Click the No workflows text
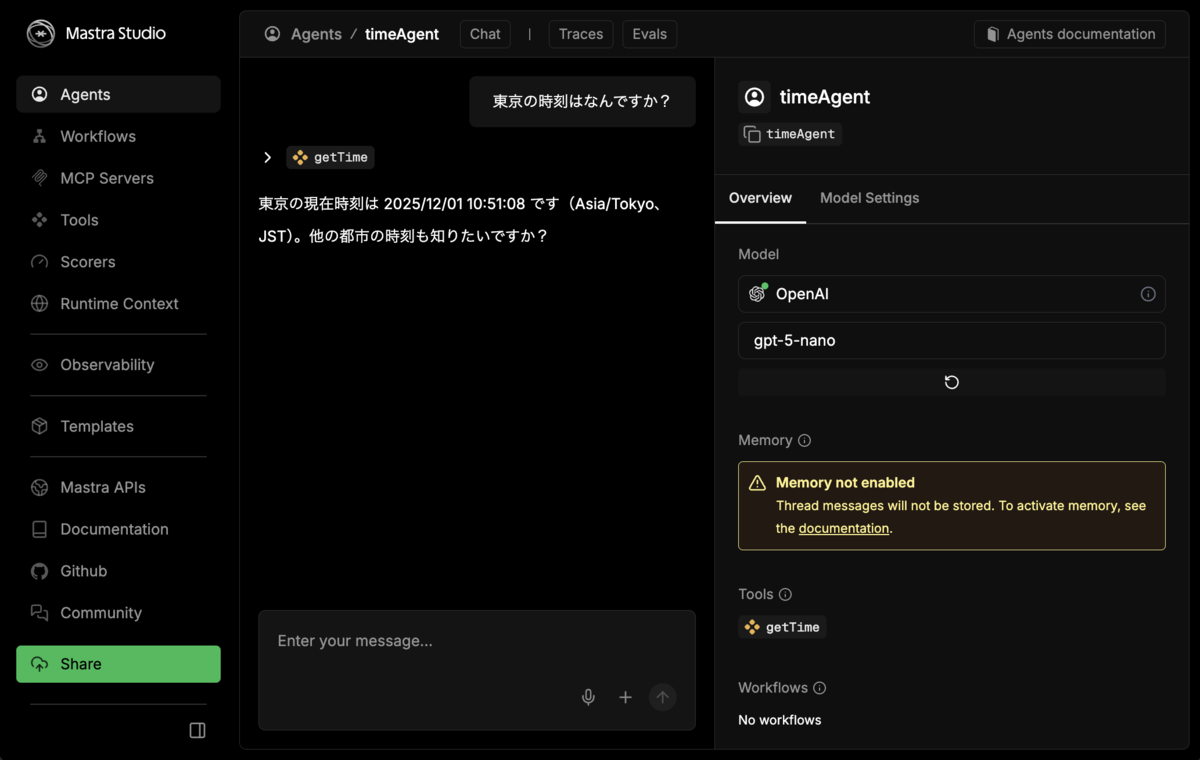 (780, 720)
